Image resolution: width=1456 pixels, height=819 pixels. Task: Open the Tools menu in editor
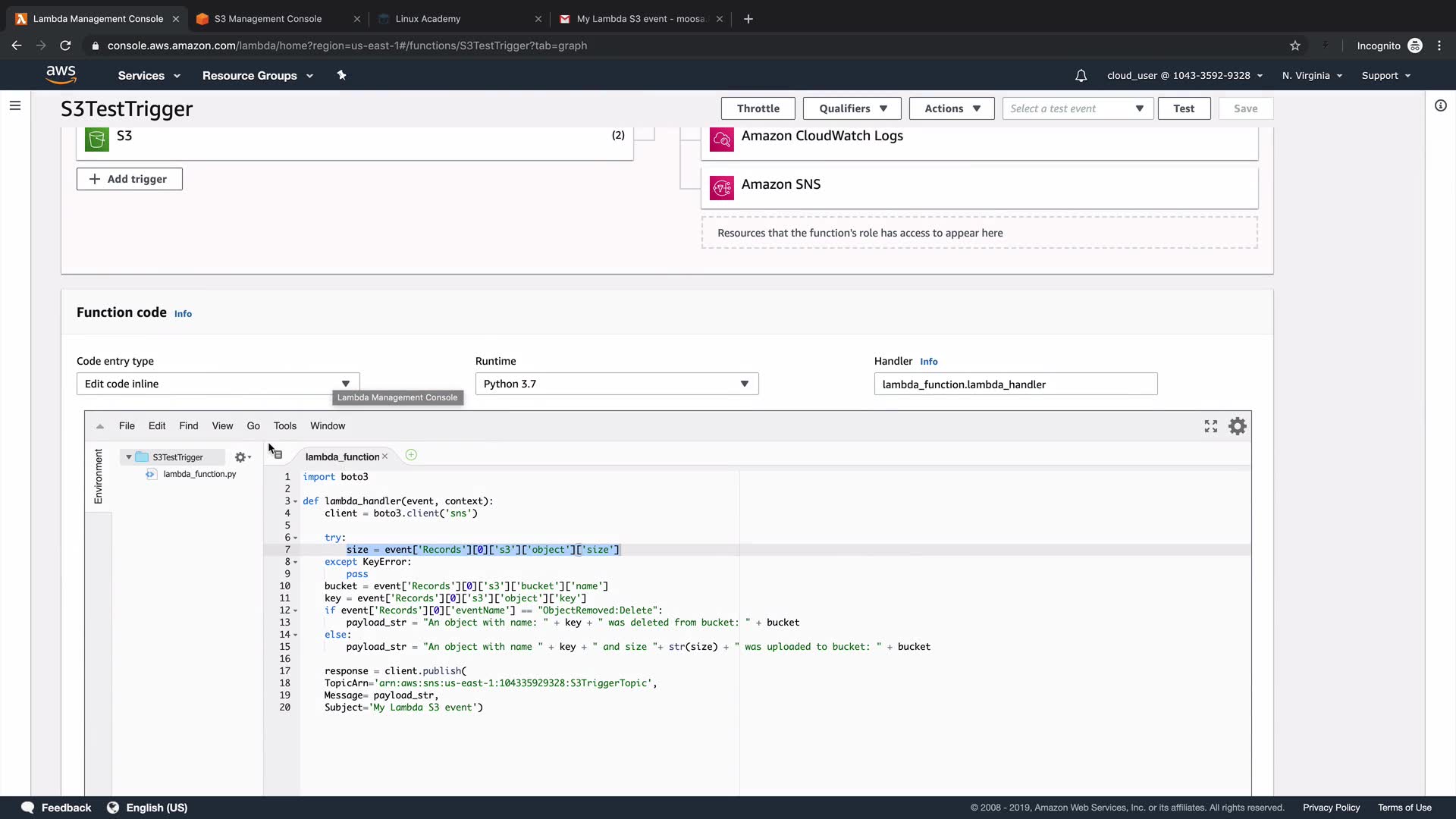pyautogui.click(x=284, y=426)
